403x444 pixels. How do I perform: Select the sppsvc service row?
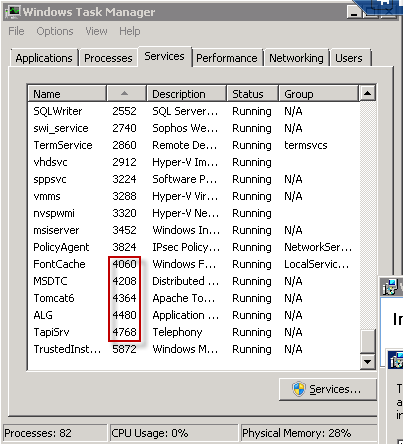pos(194,179)
